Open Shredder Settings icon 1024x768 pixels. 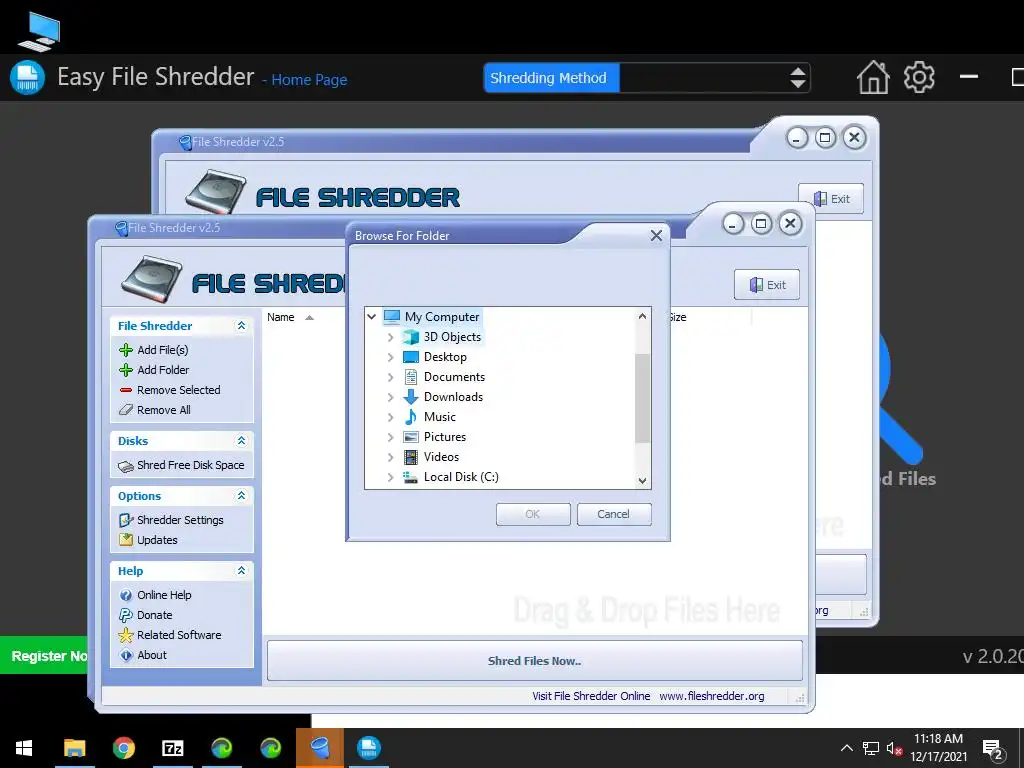(x=126, y=520)
